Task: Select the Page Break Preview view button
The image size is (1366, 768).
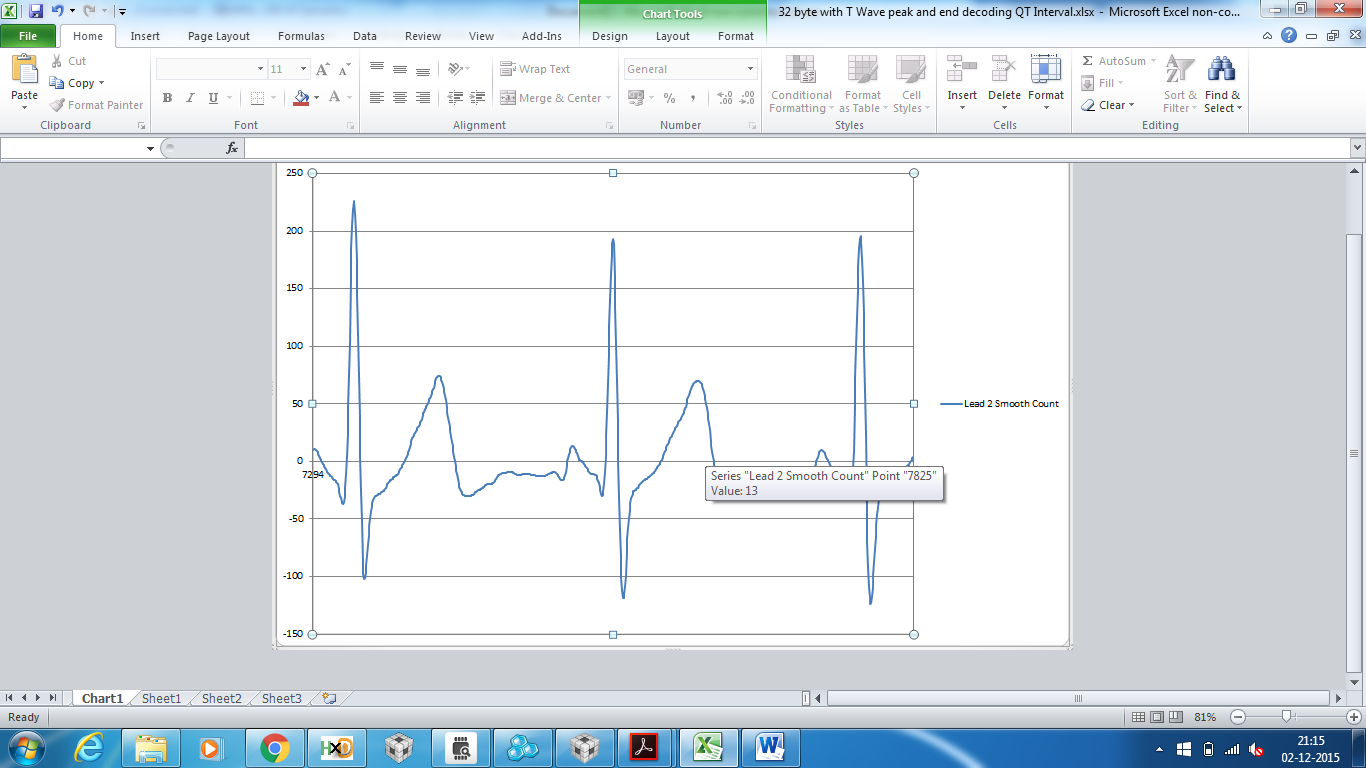Action: [x=1177, y=717]
